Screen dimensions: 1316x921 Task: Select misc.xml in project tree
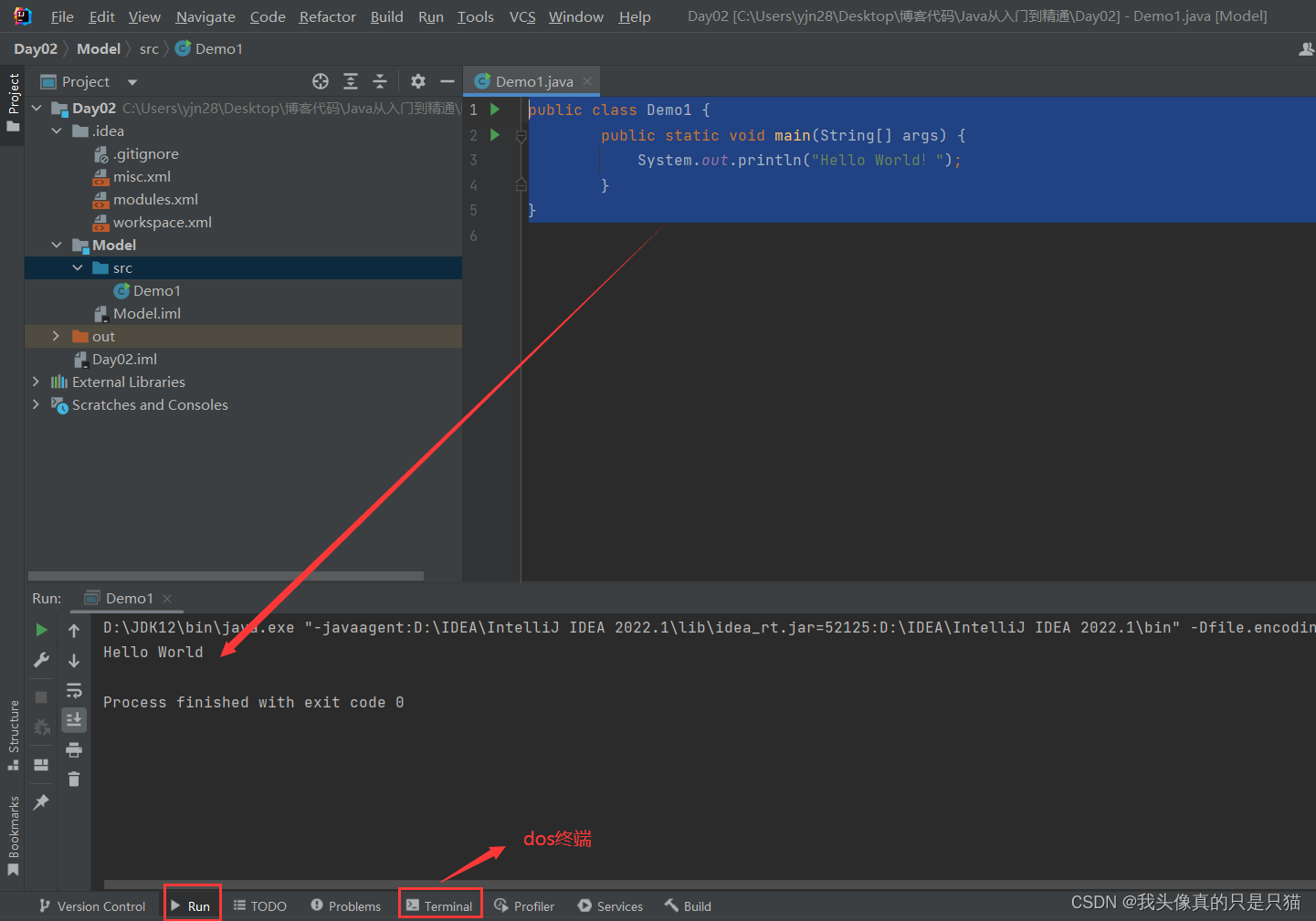tap(132, 176)
